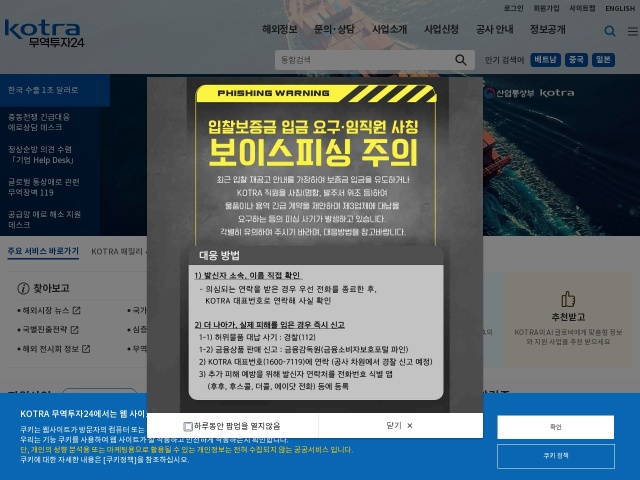
Task: Open 정보공개 menu
Action: point(547,29)
